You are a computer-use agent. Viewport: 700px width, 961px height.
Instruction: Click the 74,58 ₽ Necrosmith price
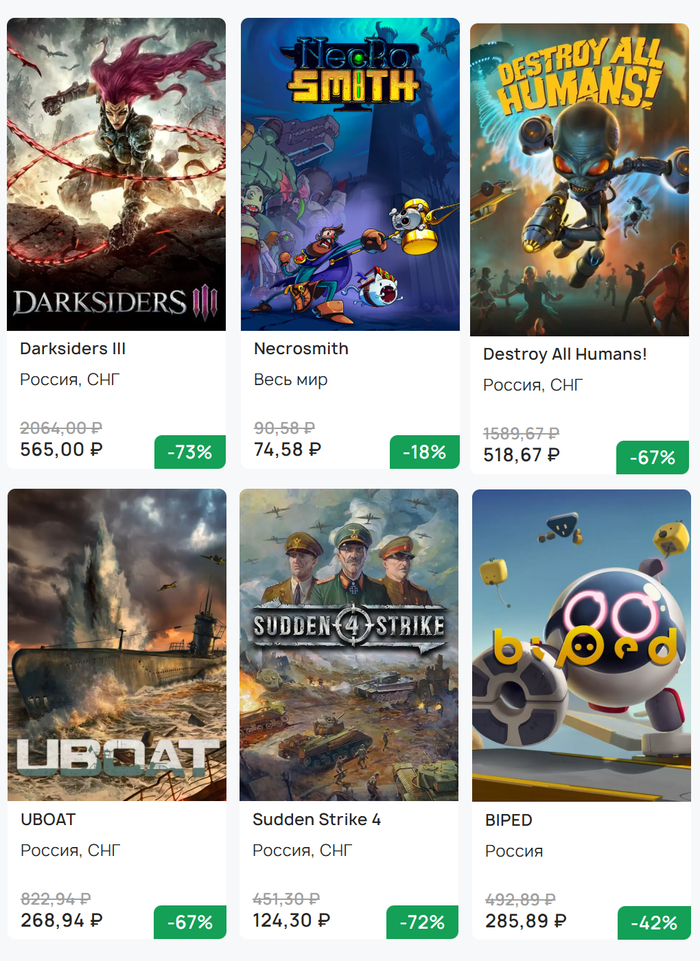(287, 450)
